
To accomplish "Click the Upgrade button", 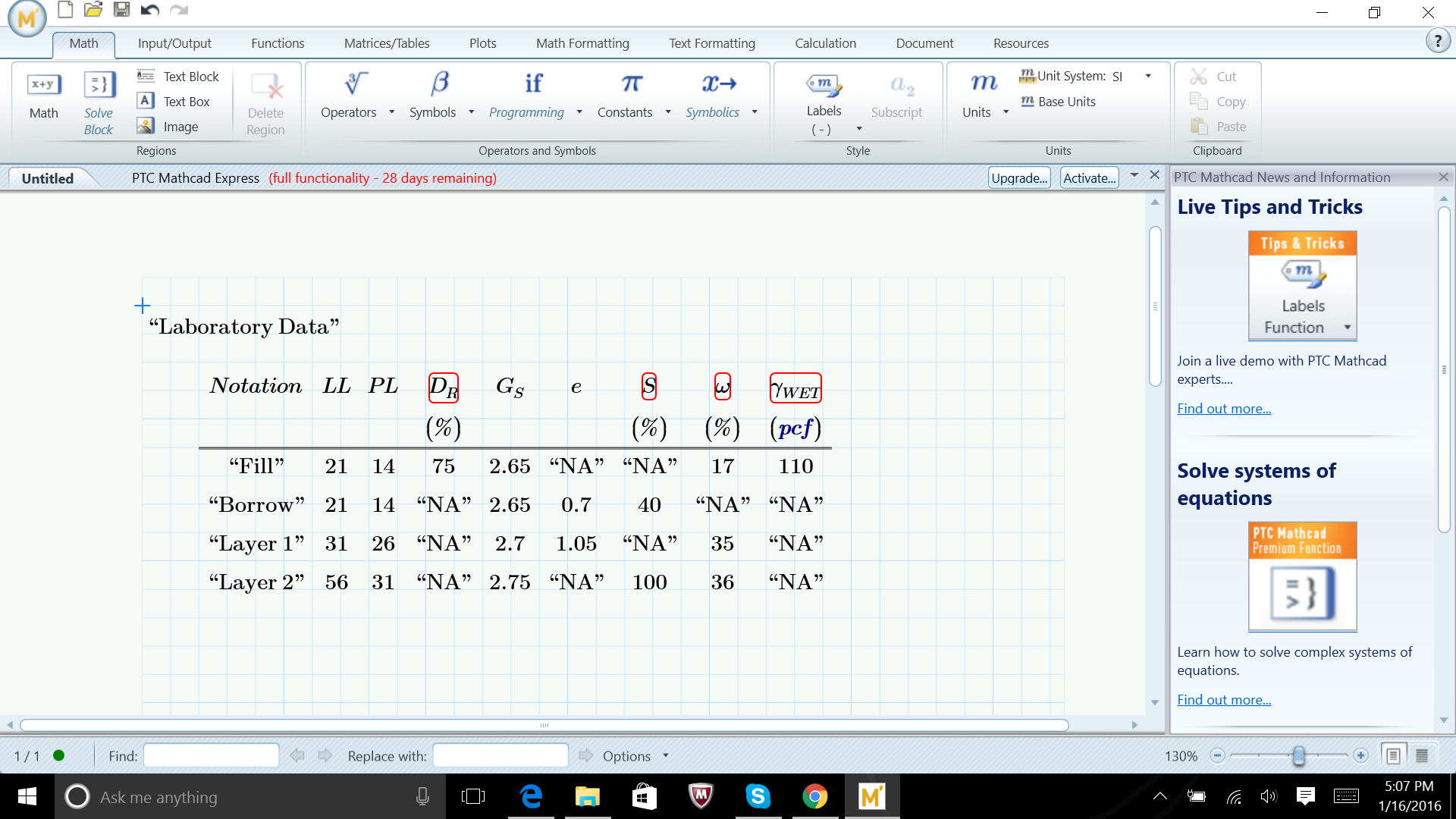I will pyautogui.click(x=1019, y=178).
